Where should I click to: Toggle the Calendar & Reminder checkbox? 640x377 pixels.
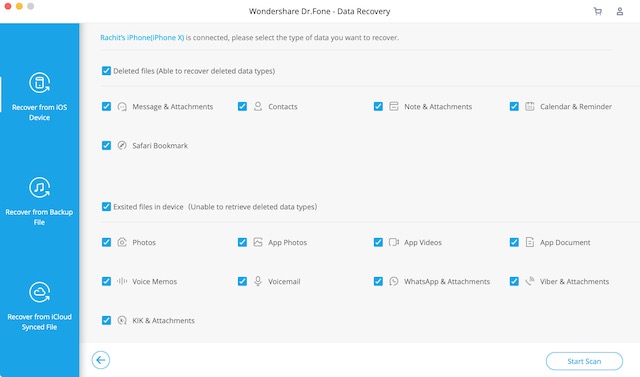514,106
